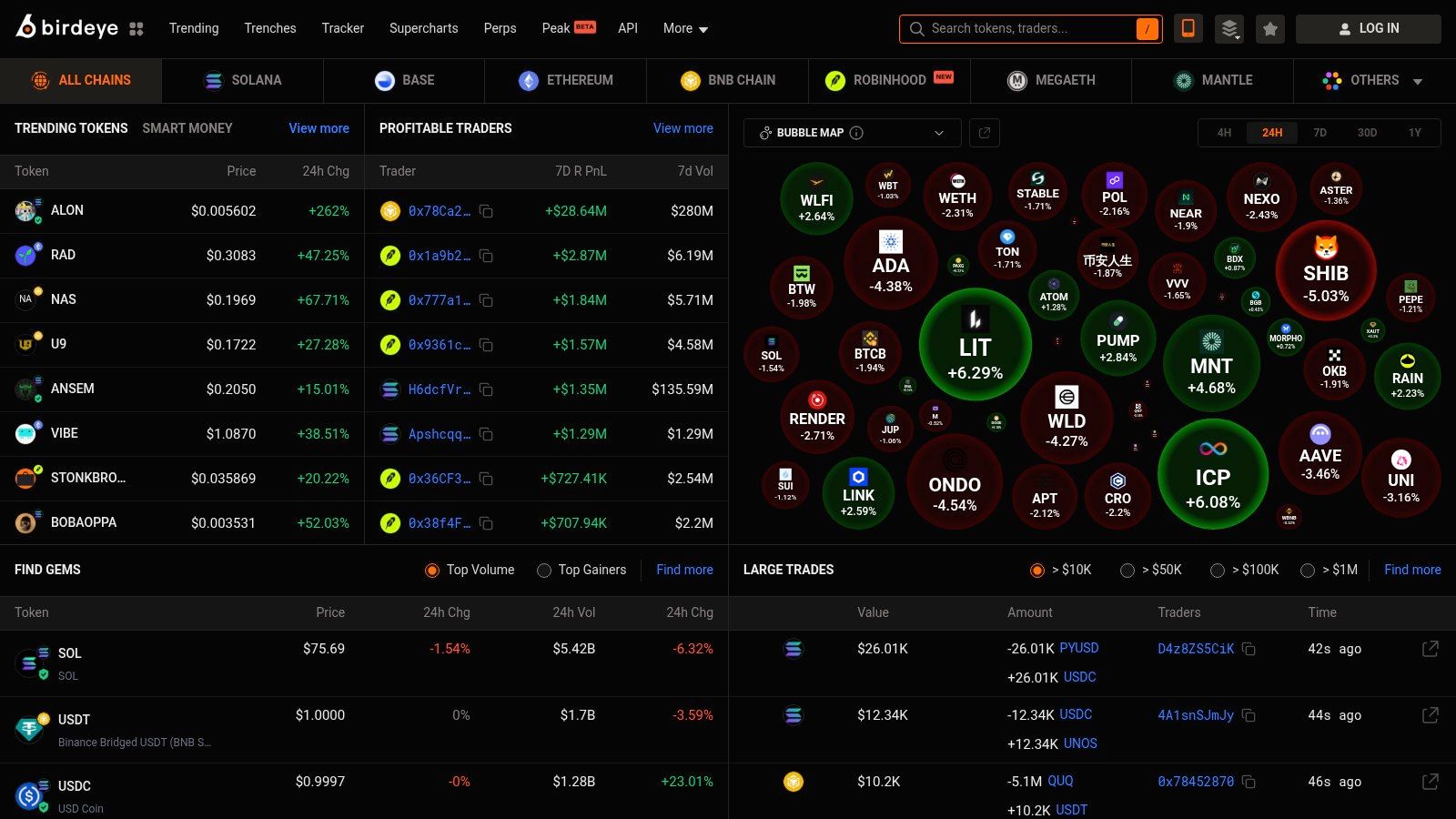This screenshot has height=819, width=1456.
Task: Sort traders by 7D R PnL header
Action: [581, 171]
